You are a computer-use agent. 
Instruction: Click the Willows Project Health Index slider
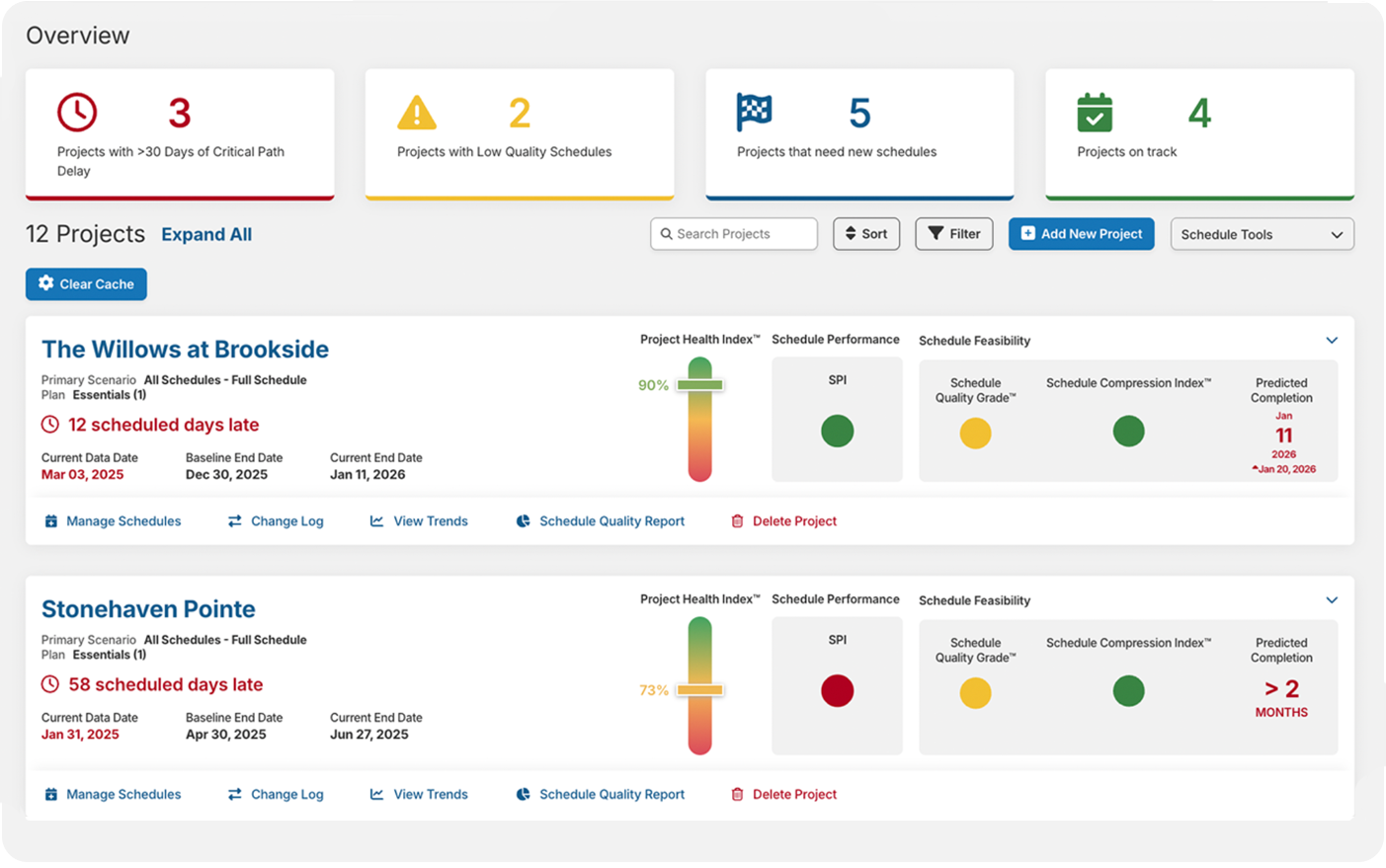click(700, 385)
